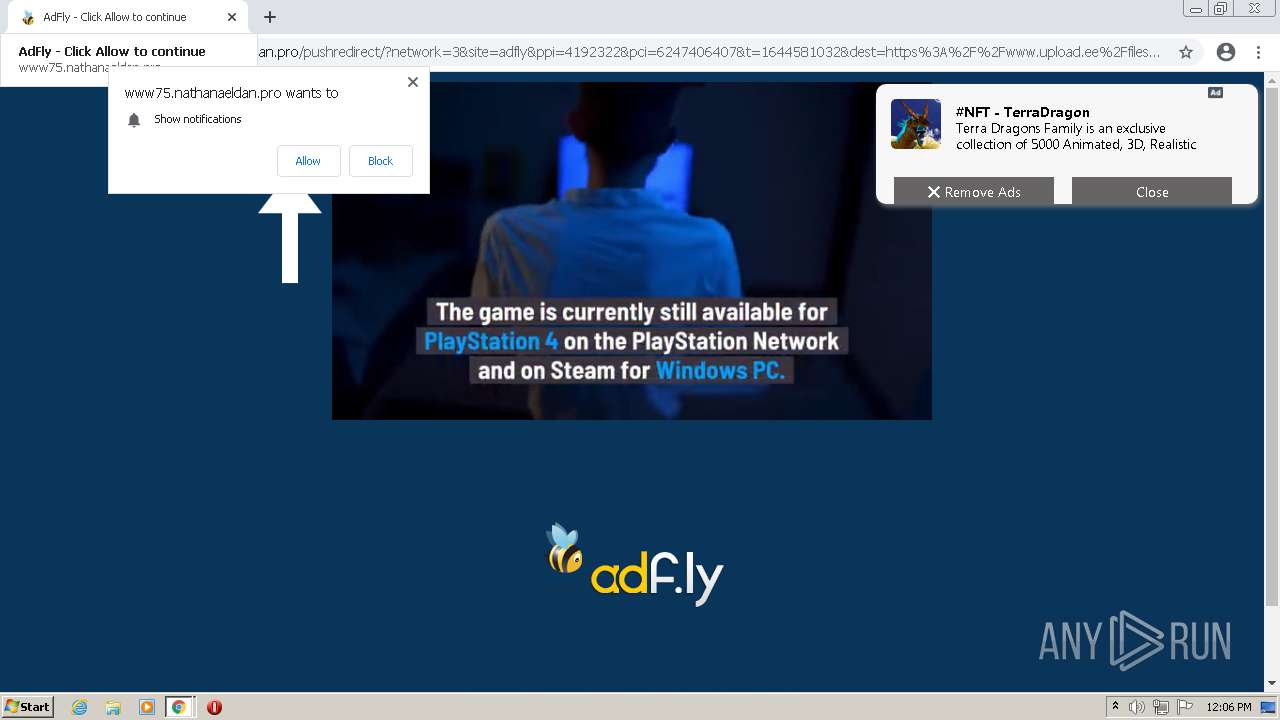This screenshot has height=720, width=1280.
Task: Launch Internet Explorer from the taskbar
Action: (80, 707)
